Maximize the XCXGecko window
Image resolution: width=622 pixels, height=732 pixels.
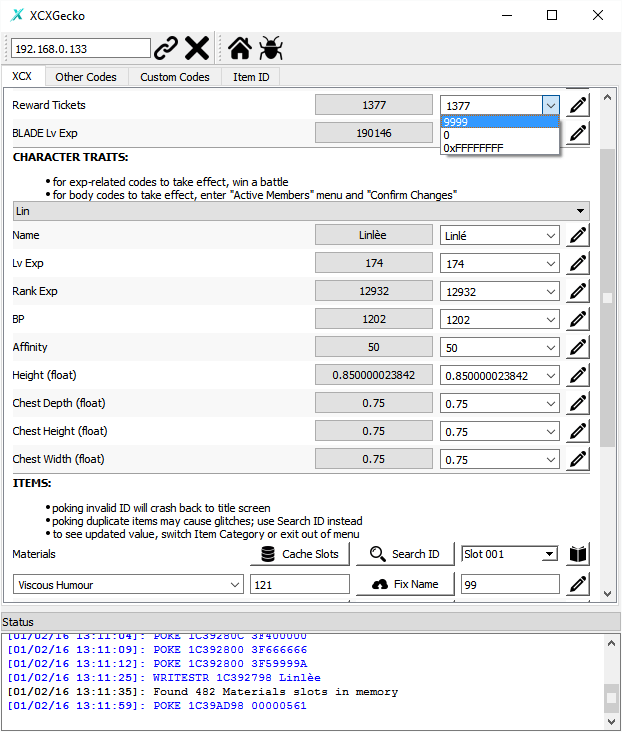pos(552,15)
